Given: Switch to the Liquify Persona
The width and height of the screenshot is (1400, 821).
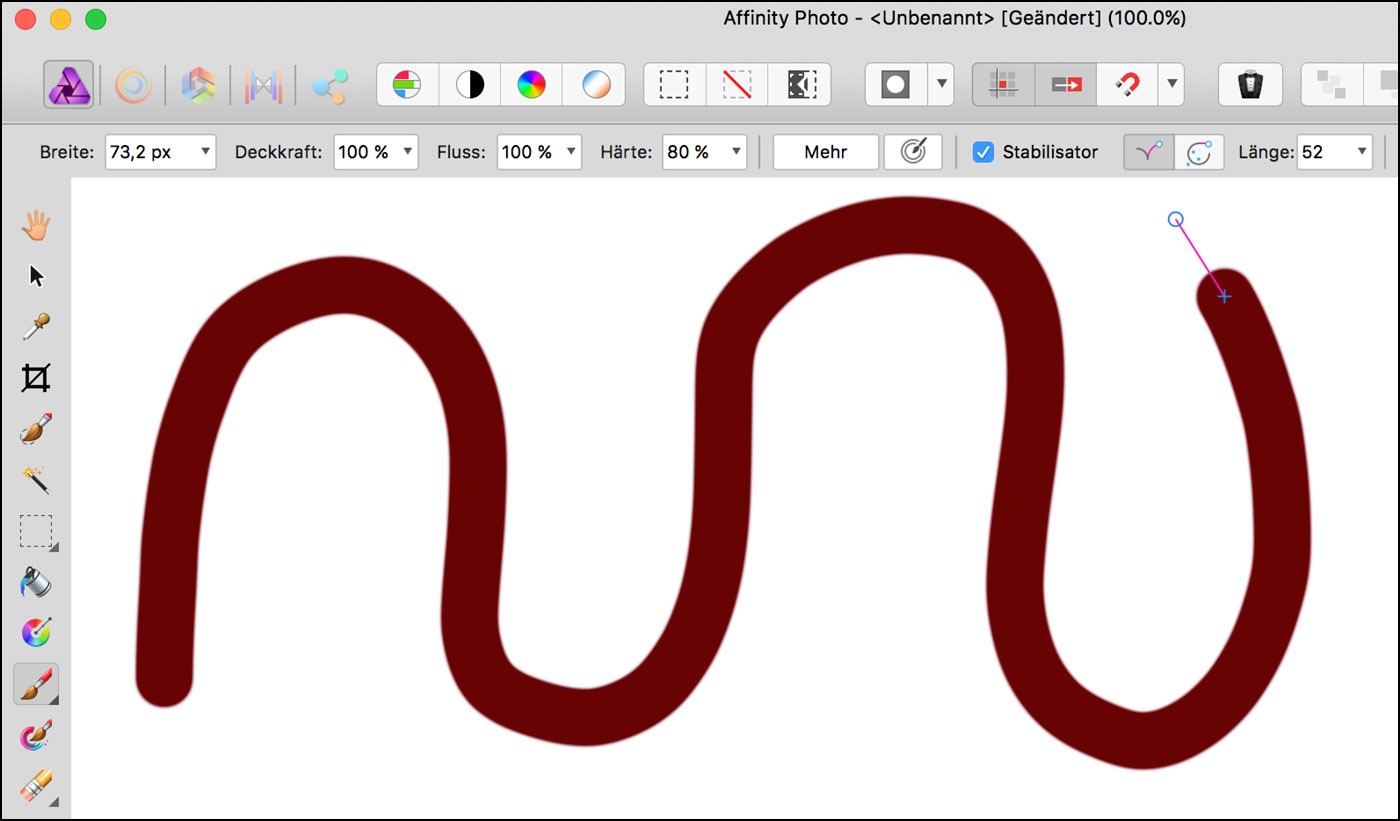Looking at the screenshot, I should point(133,86).
